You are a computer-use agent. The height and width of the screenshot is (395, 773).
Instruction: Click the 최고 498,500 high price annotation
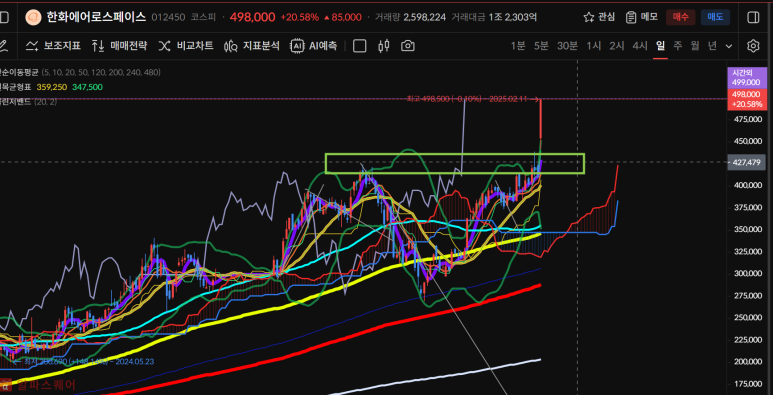472,99
